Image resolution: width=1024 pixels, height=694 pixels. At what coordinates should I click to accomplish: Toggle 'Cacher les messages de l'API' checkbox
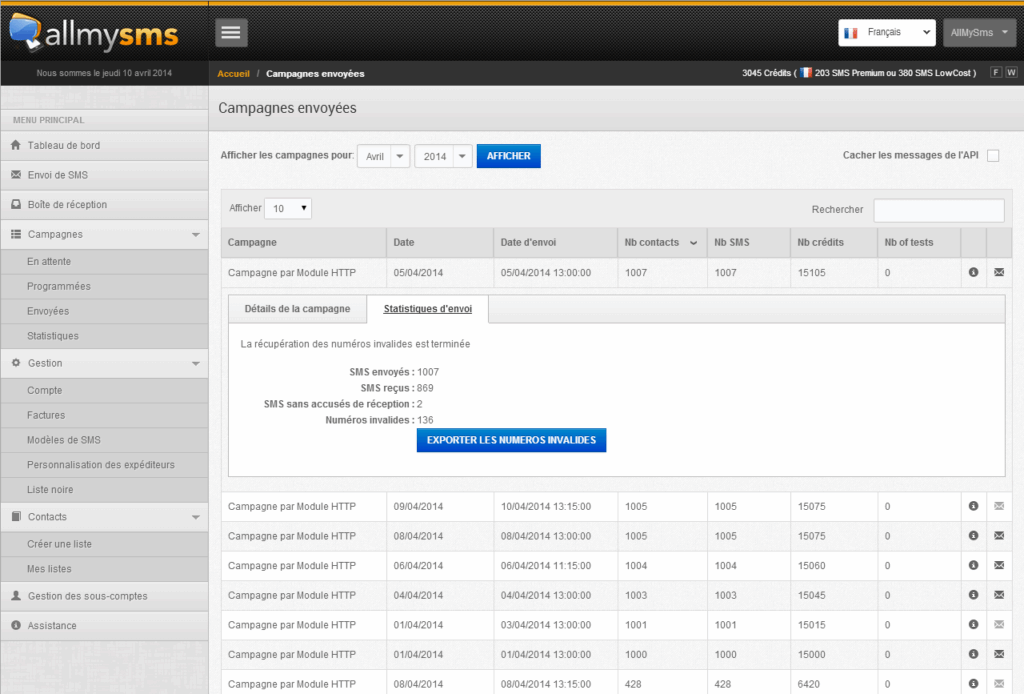click(993, 155)
